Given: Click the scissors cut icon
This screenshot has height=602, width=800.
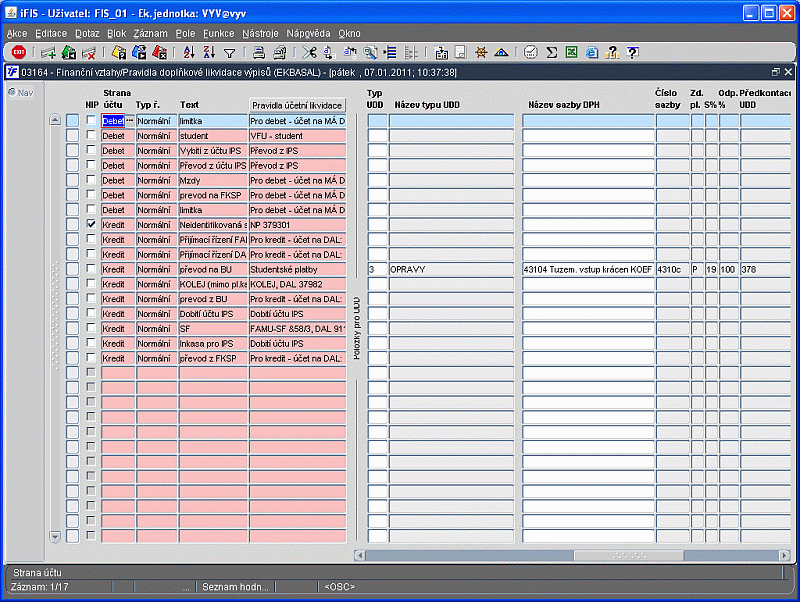Looking at the screenshot, I should 309,52.
